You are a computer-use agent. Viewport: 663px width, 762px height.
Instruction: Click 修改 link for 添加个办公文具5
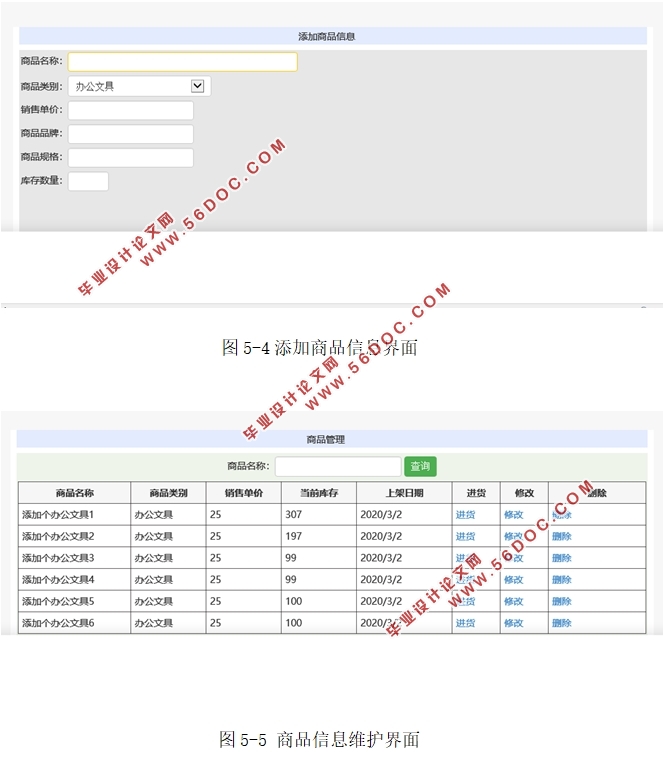513,602
